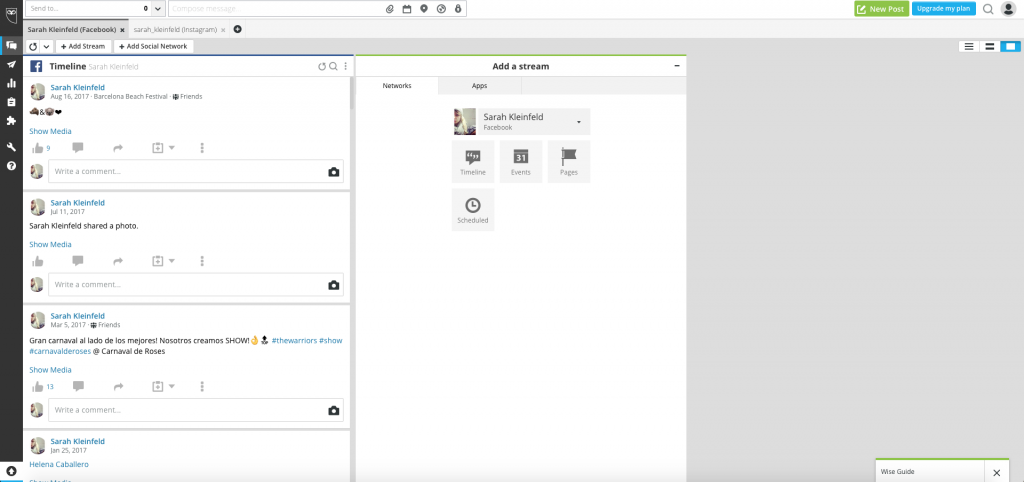Image resolution: width=1024 pixels, height=482 pixels.
Task: Click the upload arrow icon at sidebar bottom
Action: pos(11,471)
